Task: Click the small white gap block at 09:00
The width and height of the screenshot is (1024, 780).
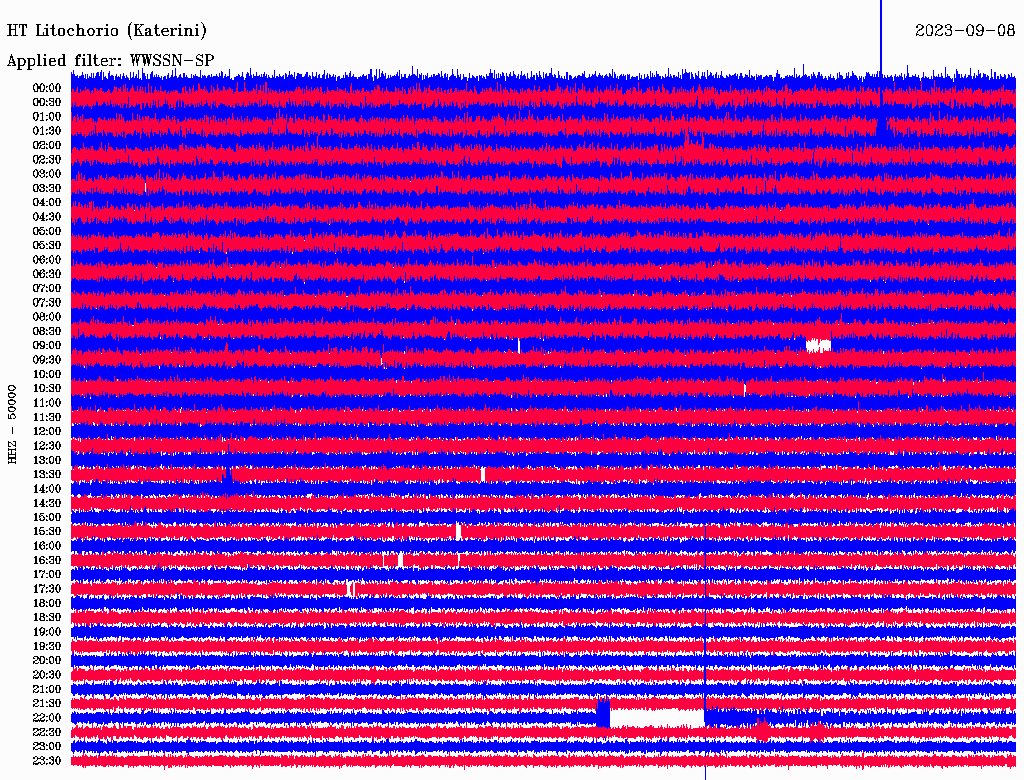Action: [x=818, y=346]
